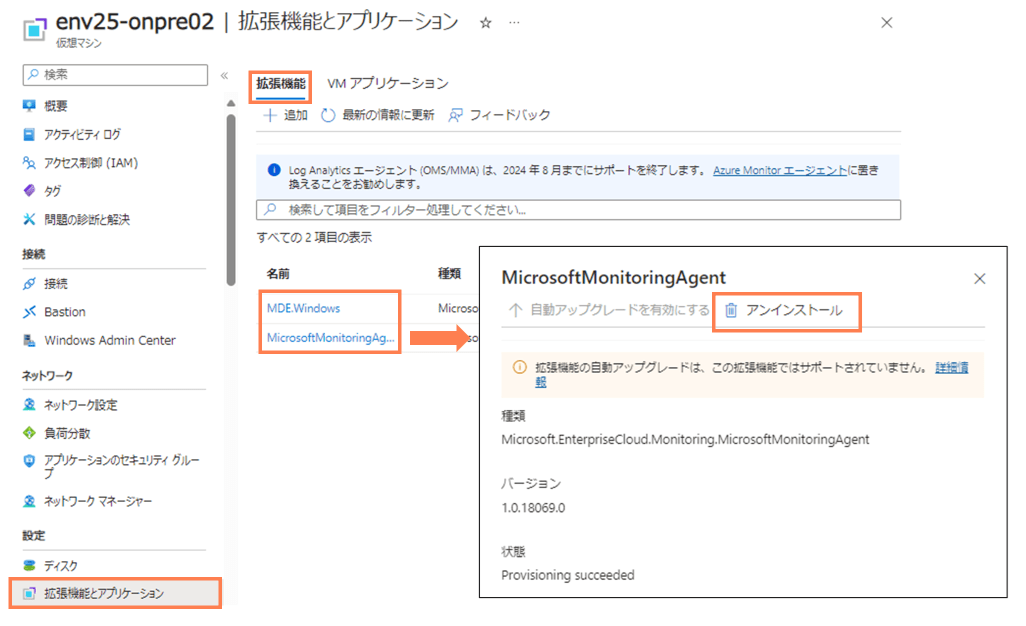Open フィードバック from the toolbar
The image size is (1026, 626).
[x=499, y=115]
